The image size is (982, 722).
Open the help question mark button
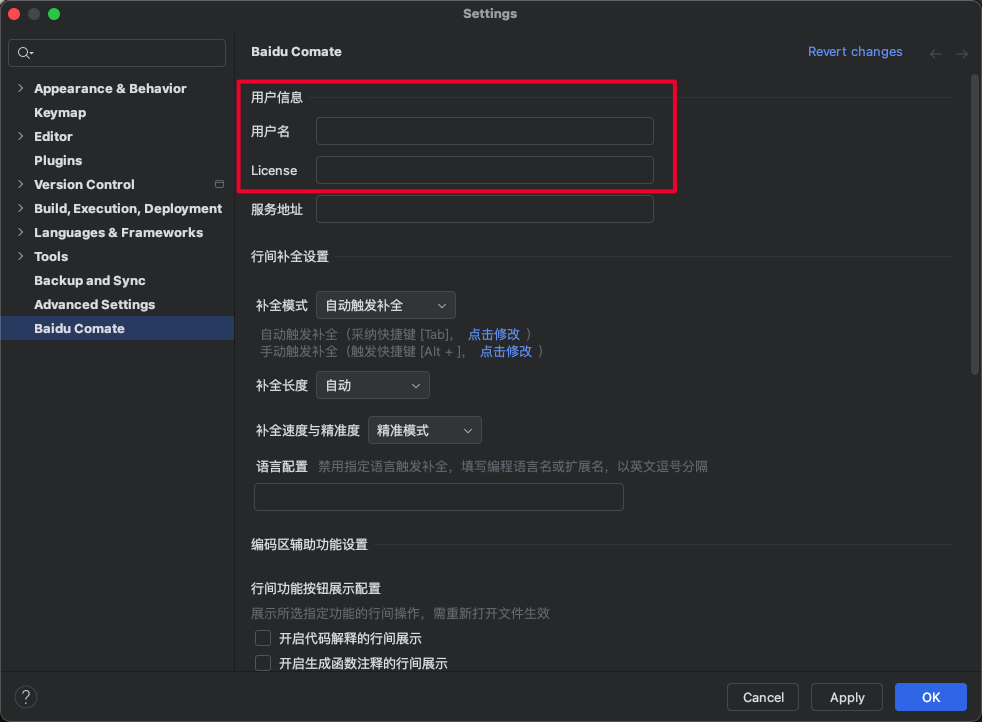[x=26, y=697]
